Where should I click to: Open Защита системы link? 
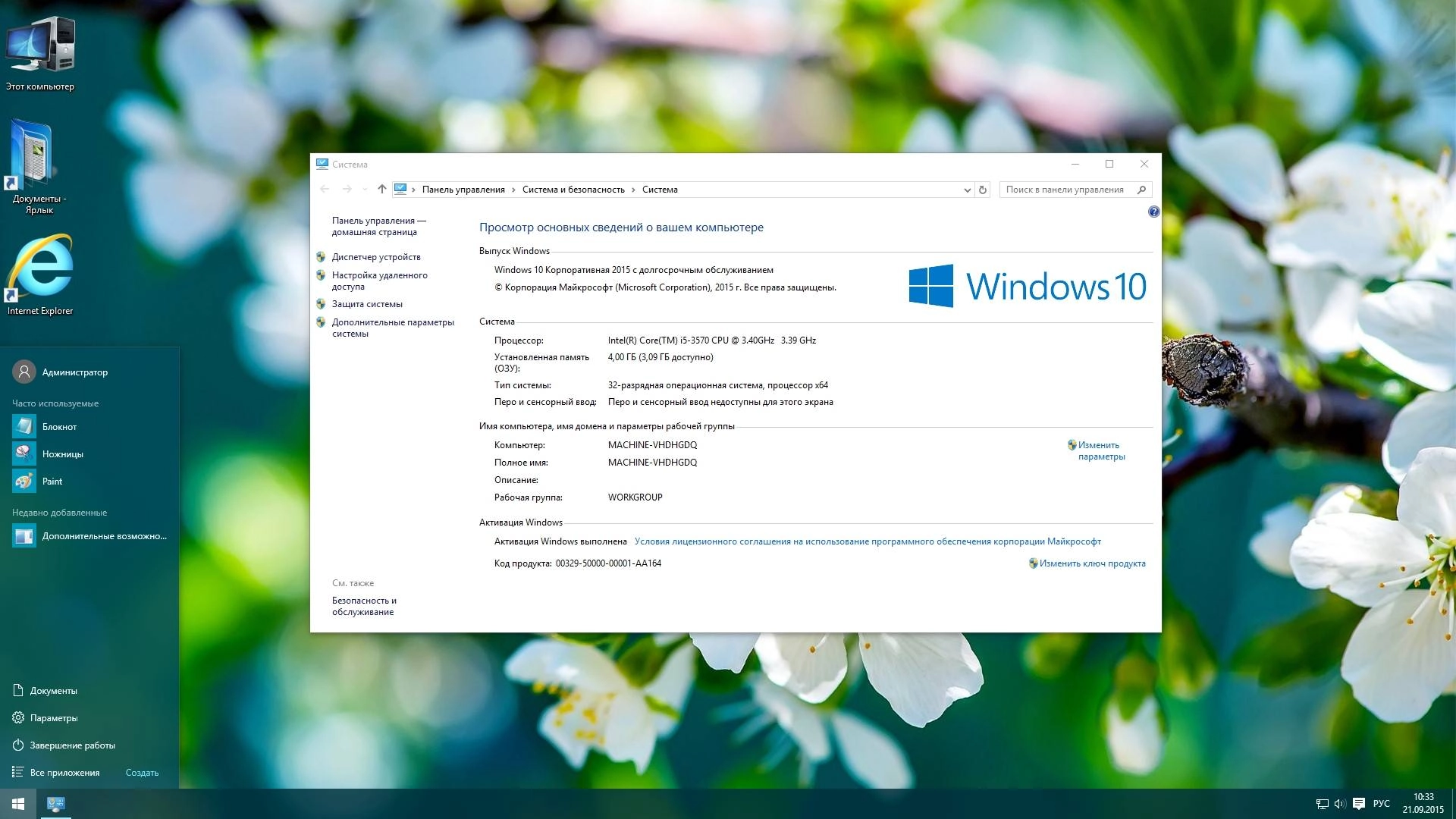(x=367, y=304)
